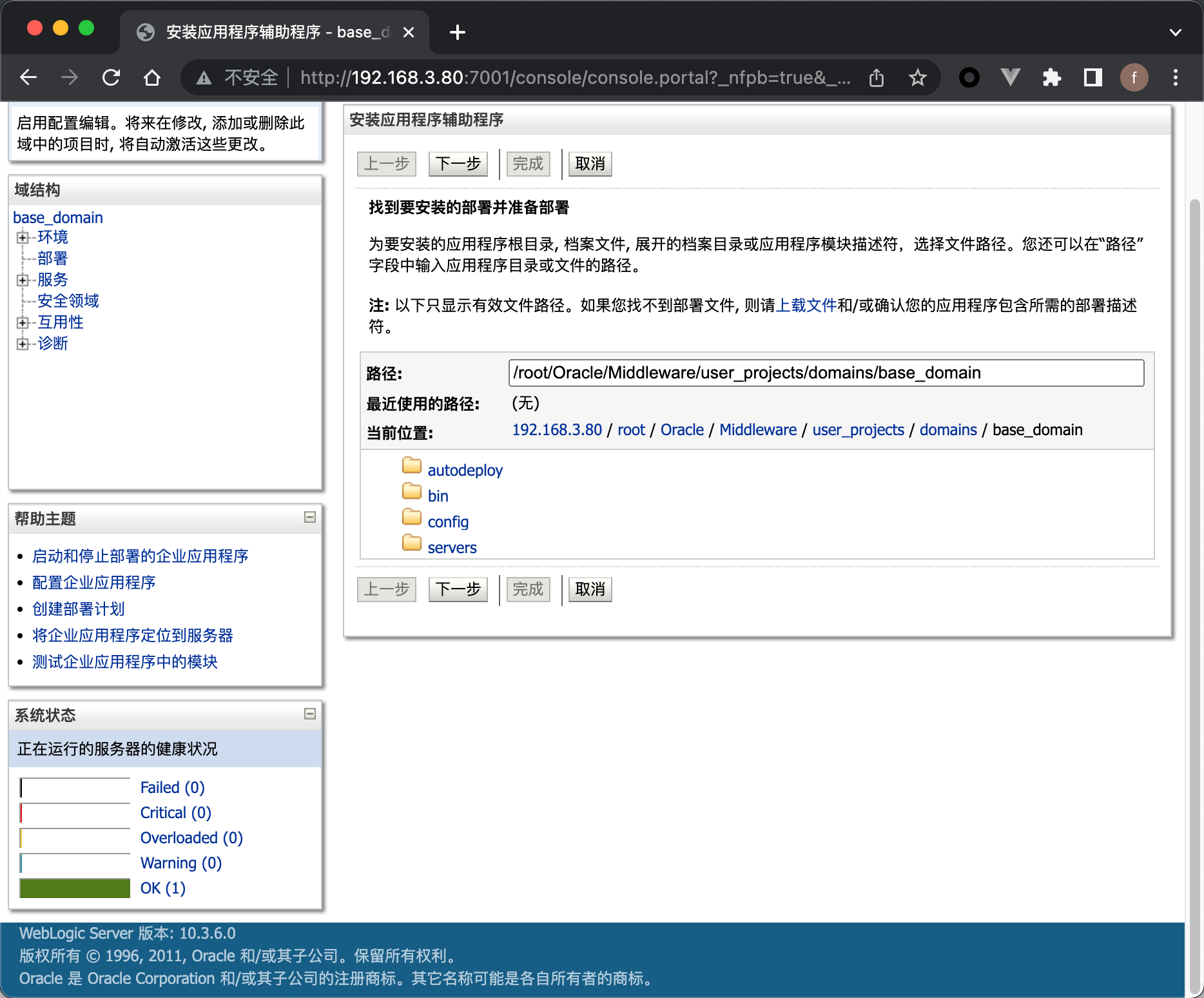Open the browser extensions puzzle icon
This screenshot has width=1204, height=998.
point(1051,78)
